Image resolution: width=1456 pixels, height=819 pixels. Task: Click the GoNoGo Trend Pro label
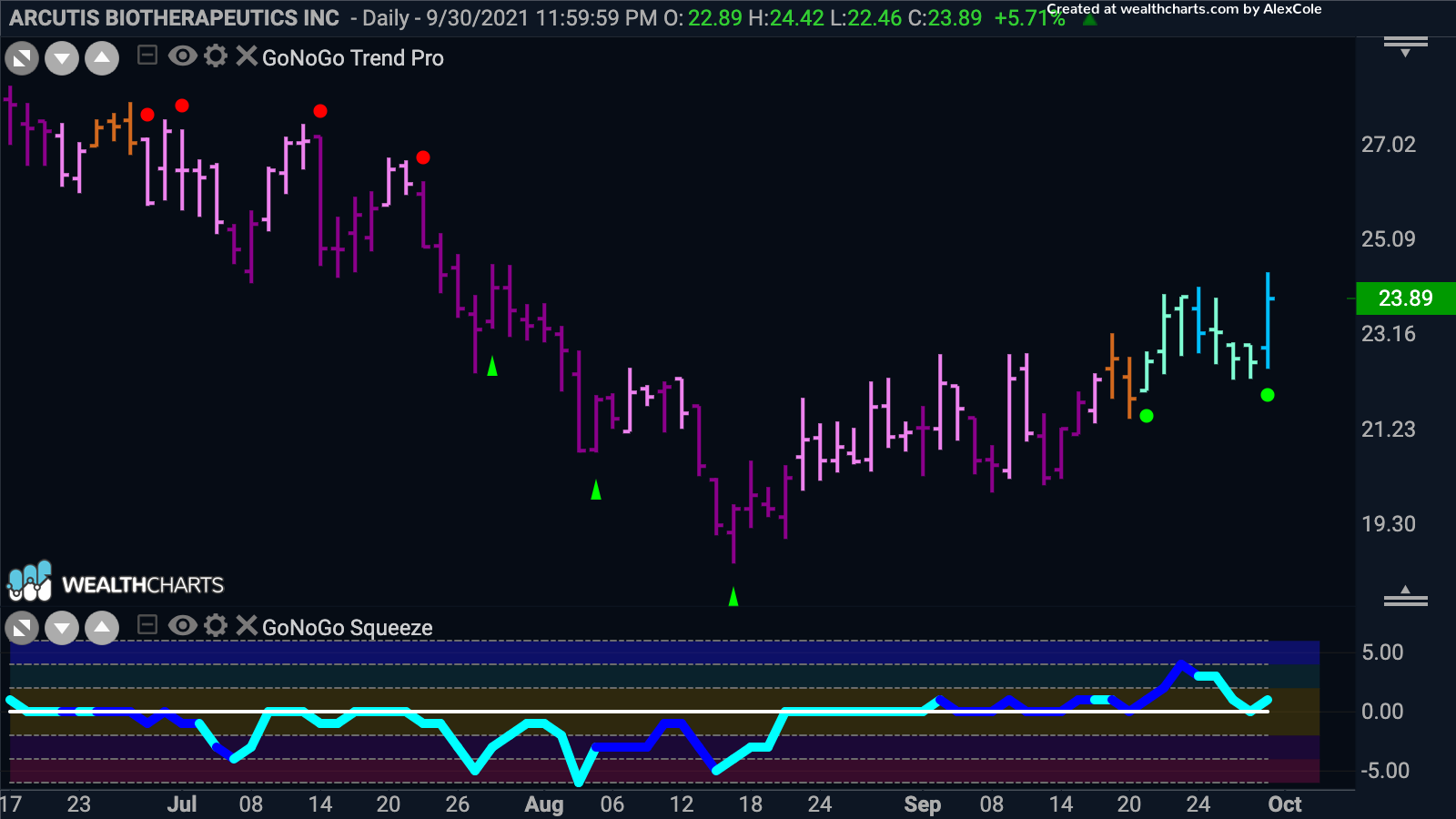pyautogui.click(x=353, y=58)
